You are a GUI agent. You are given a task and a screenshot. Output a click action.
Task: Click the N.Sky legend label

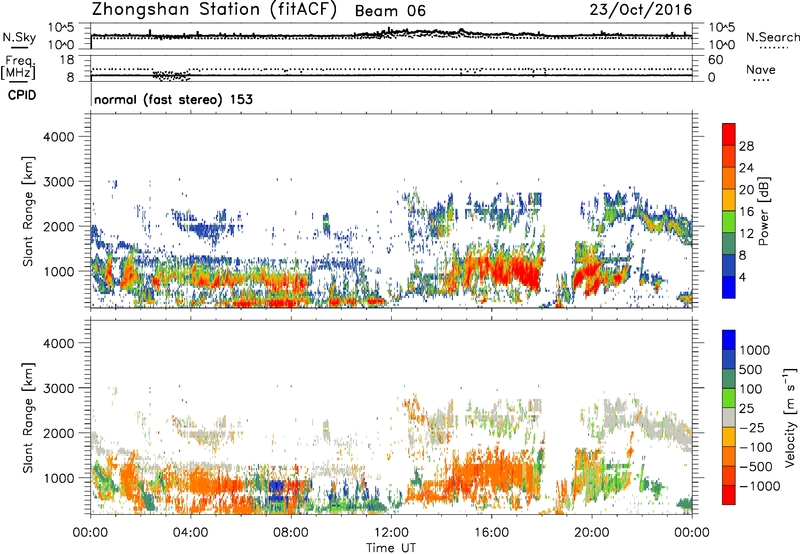pyautogui.click(x=19, y=37)
